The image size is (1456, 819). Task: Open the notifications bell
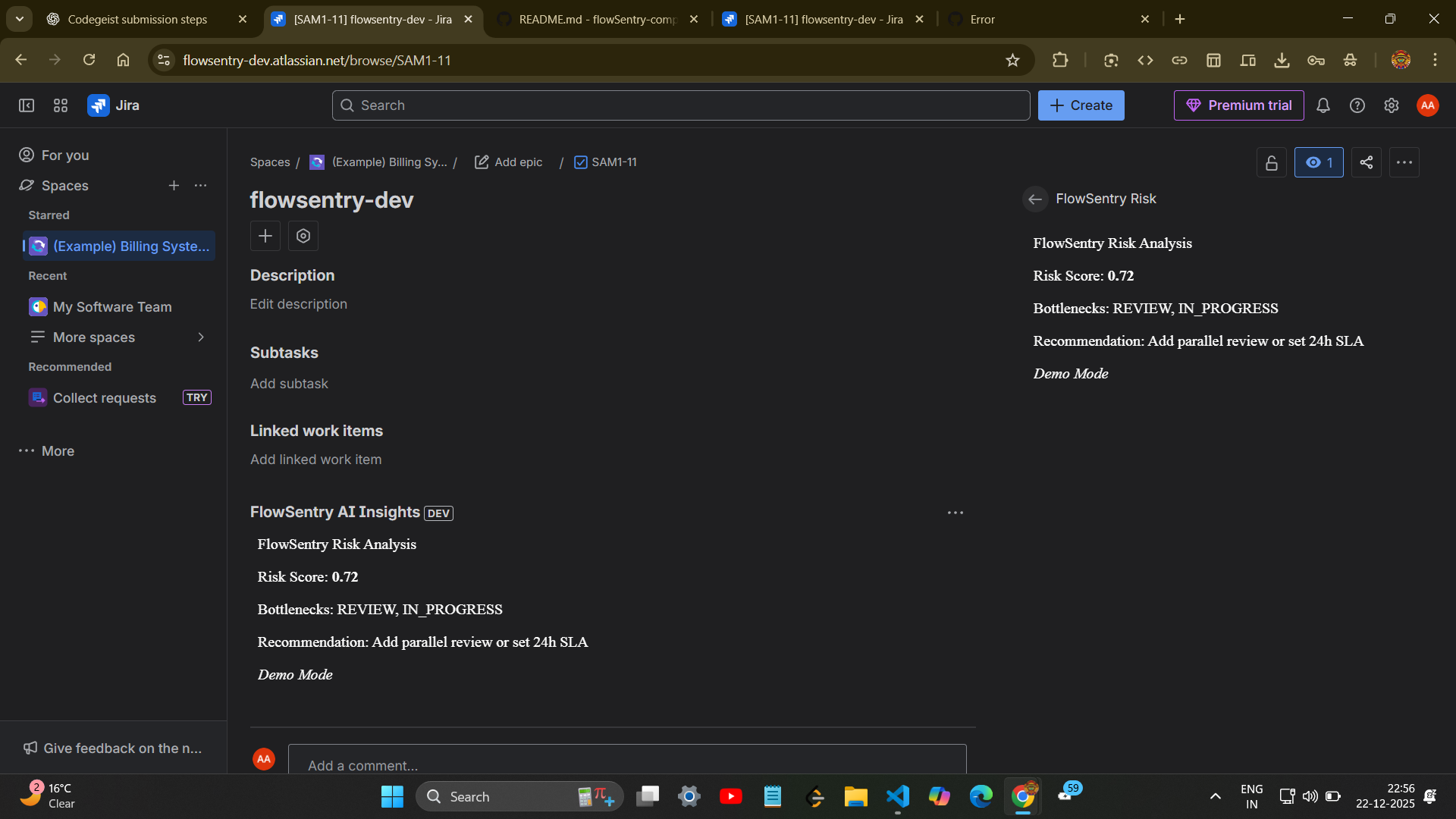pyautogui.click(x=1323, y=105)
